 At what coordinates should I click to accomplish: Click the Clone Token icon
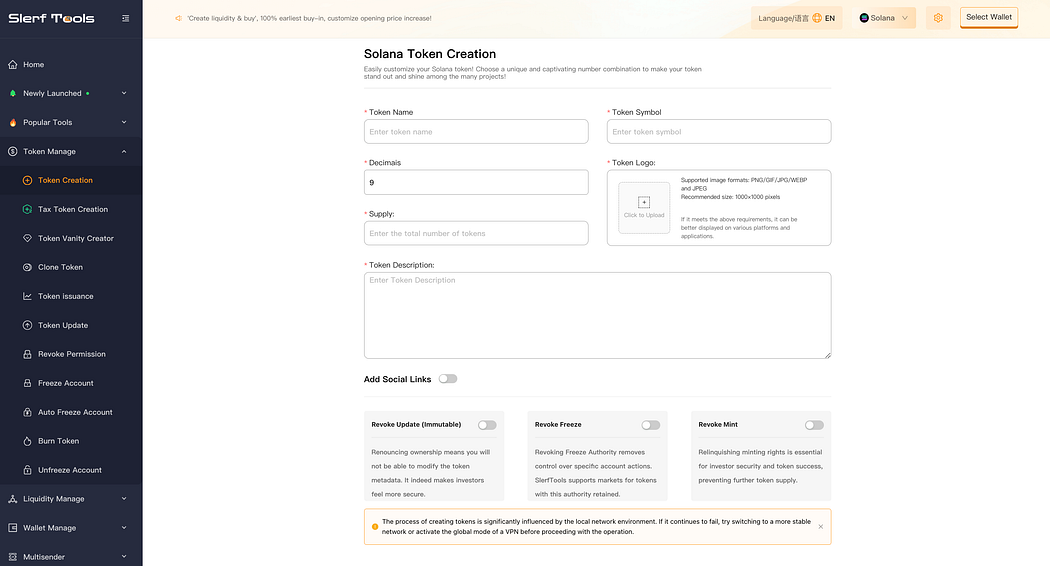pos(27,267)
